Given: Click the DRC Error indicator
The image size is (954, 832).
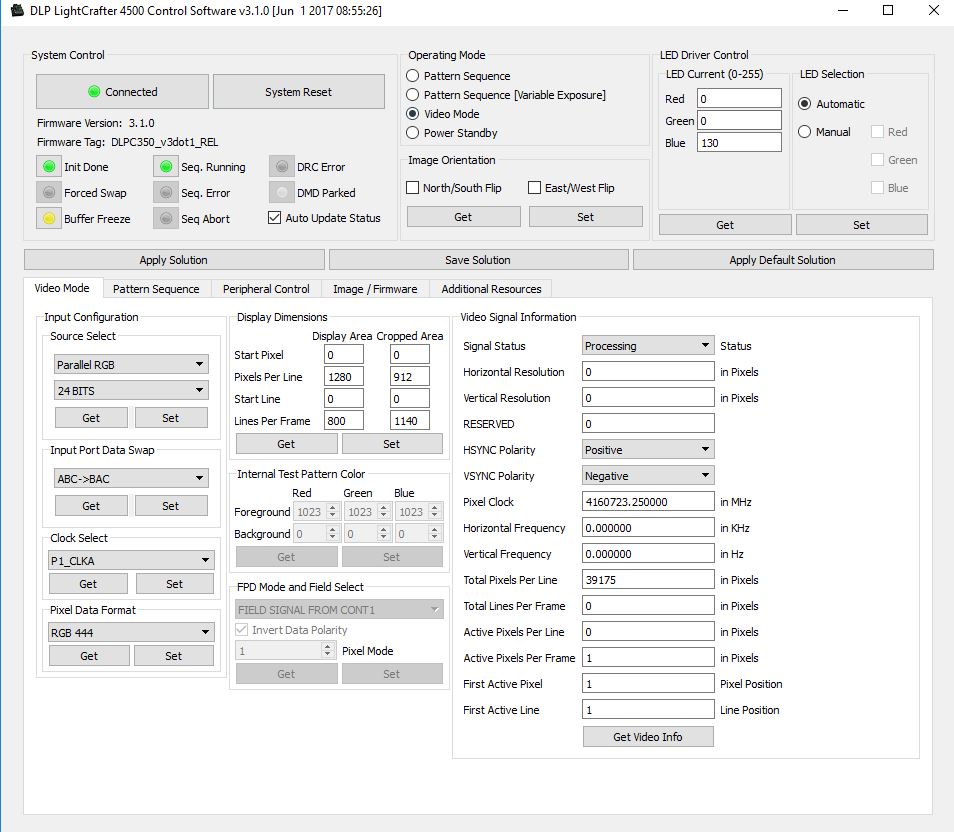Looking at the screenshot, I should coord(282,166).
